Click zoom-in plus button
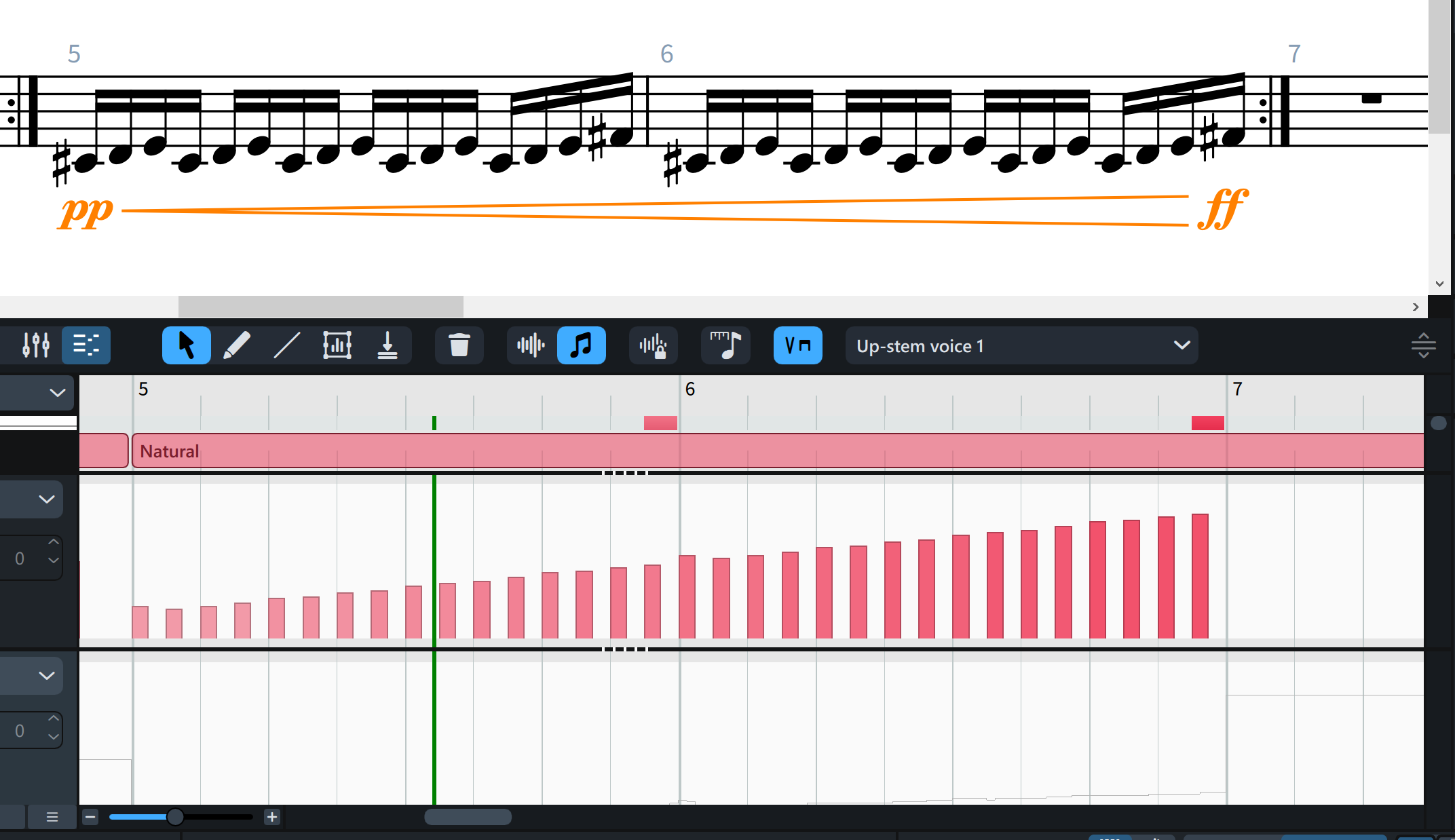Screen dimensions: 1455x840 click(272, 817)
